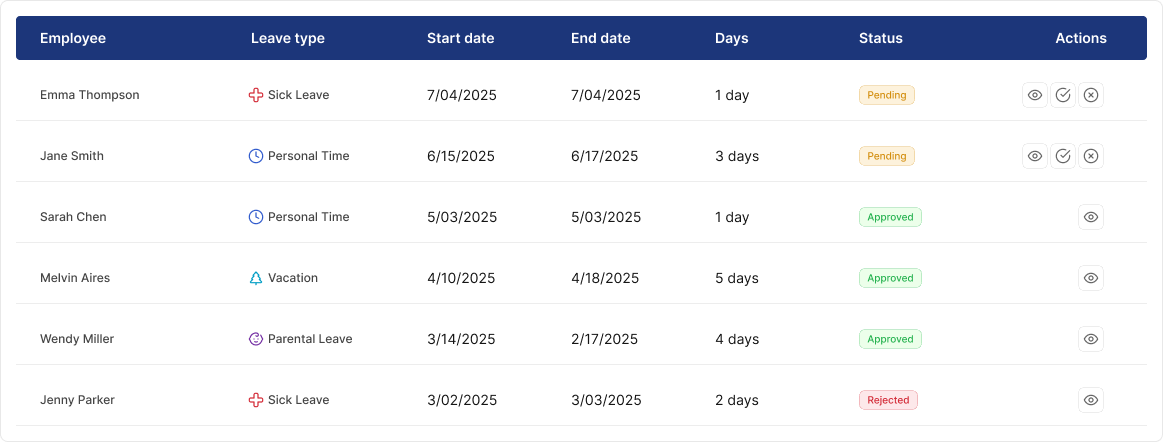View Melvin Aires' vacation request details

click(1091, 278)
